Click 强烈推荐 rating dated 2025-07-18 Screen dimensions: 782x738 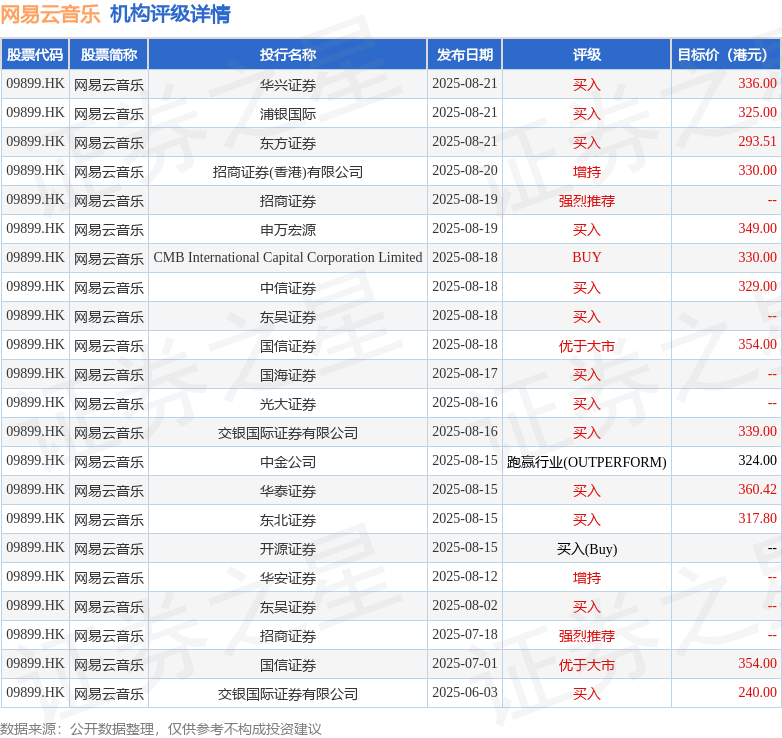click(586, 635)
